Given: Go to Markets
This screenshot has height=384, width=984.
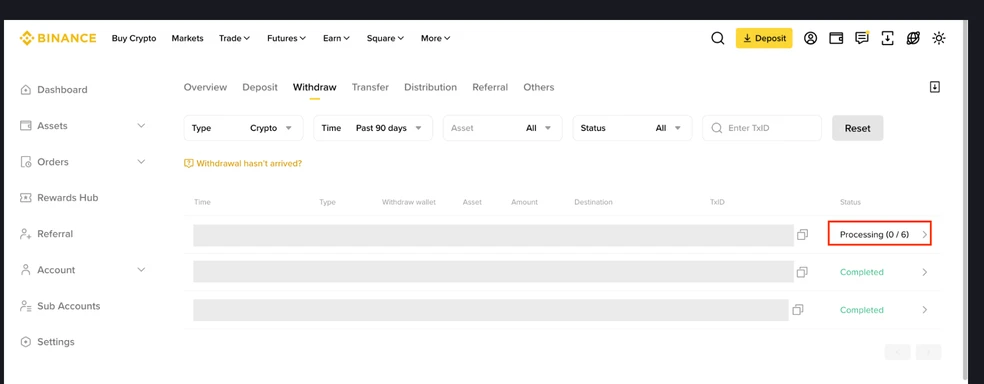Looking at the screenshot, I should (188, 38).
